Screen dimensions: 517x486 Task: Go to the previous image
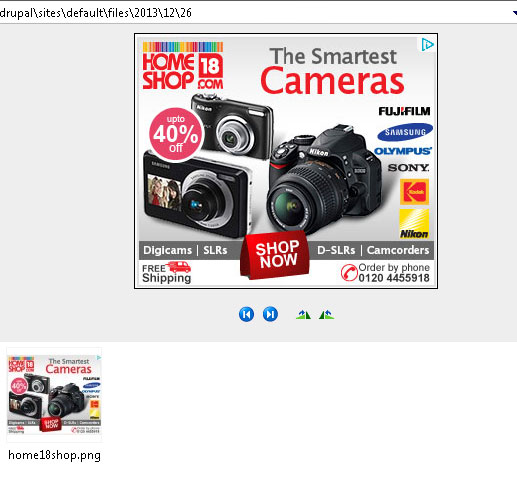click(246, 314)
